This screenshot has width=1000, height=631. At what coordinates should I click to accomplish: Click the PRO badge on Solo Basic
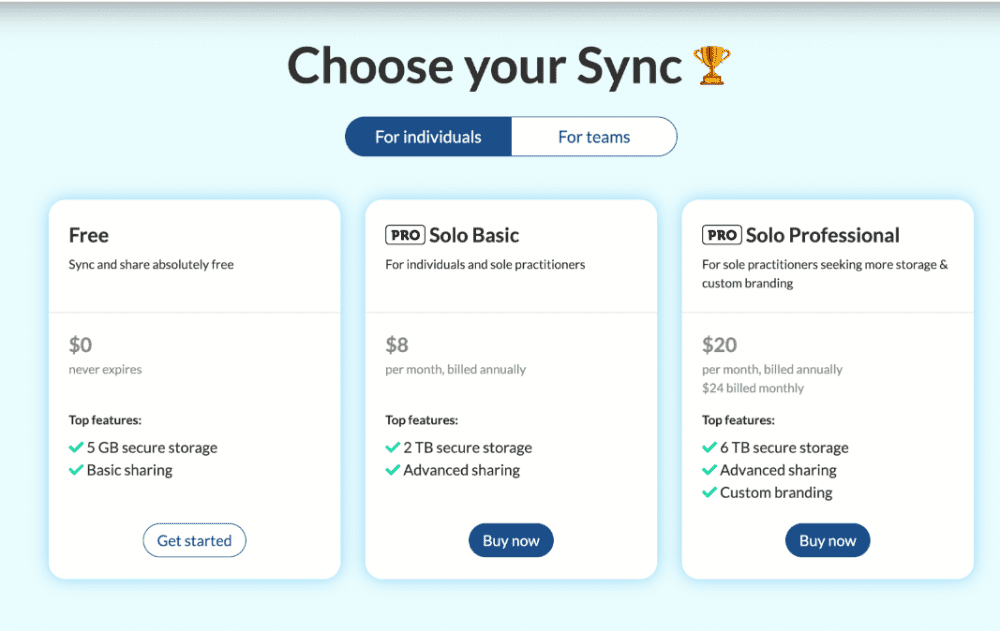[405, 235]
